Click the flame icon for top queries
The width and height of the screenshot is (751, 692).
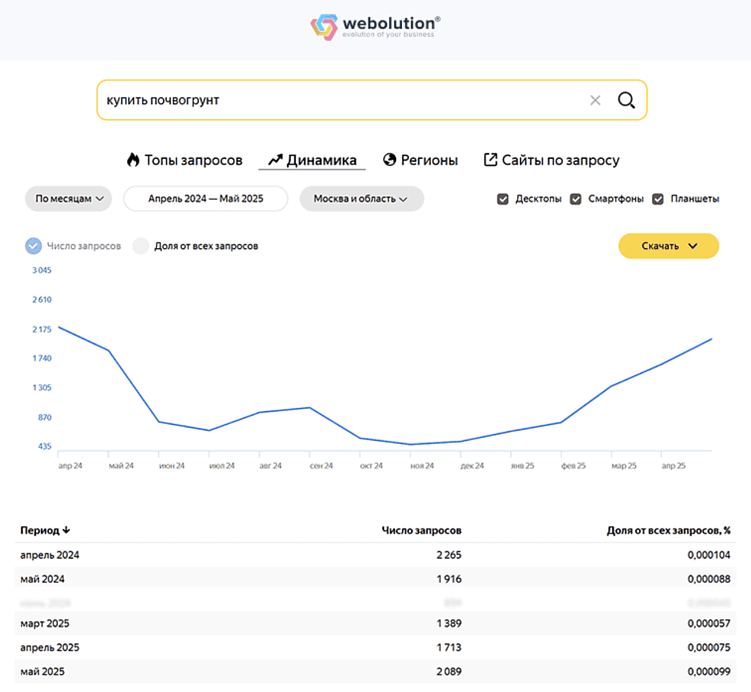(x=132, y=160)
